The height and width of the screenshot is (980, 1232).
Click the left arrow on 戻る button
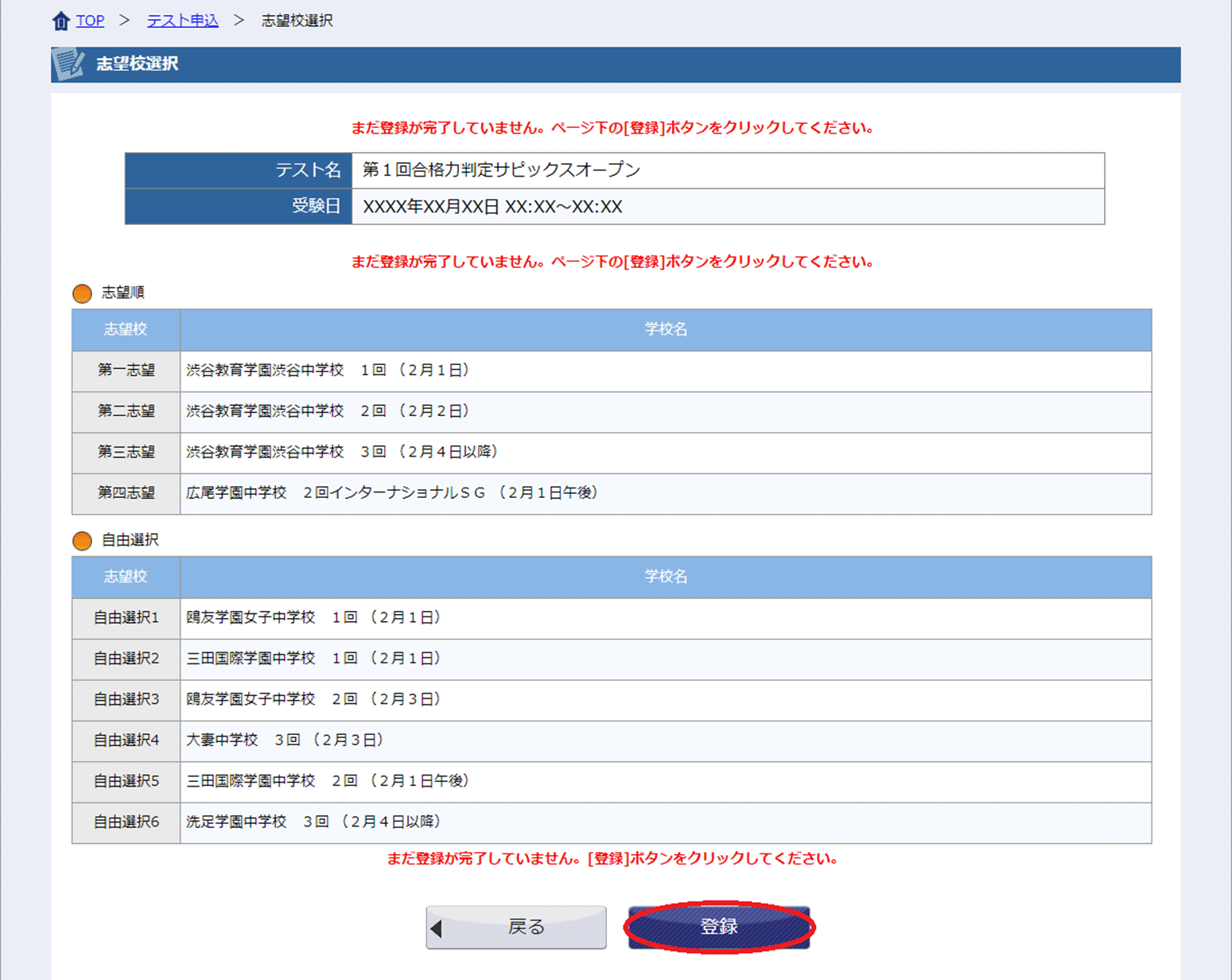(436, 928)
